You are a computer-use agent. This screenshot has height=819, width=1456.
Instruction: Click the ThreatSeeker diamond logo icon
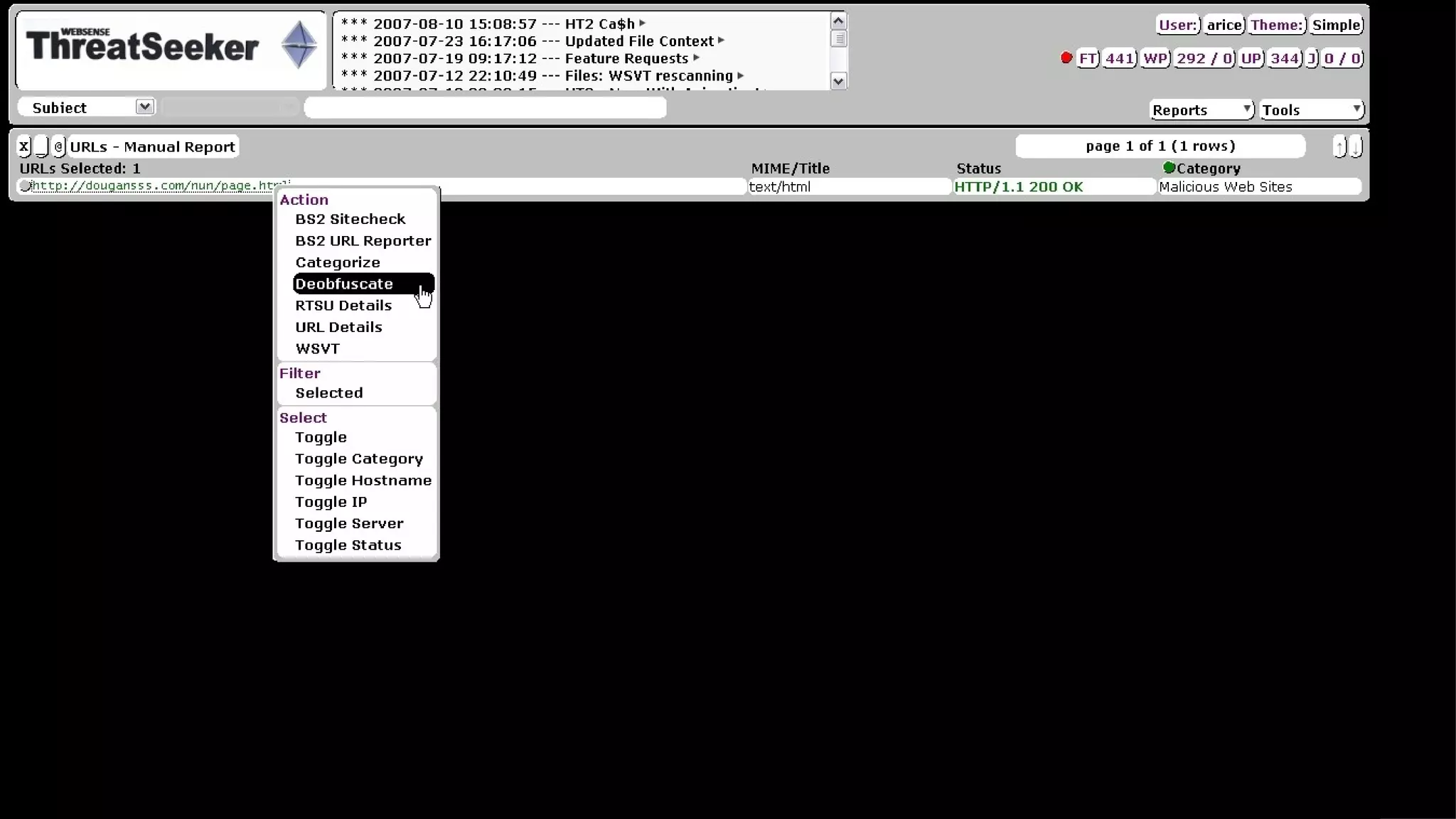coord(299,45)
